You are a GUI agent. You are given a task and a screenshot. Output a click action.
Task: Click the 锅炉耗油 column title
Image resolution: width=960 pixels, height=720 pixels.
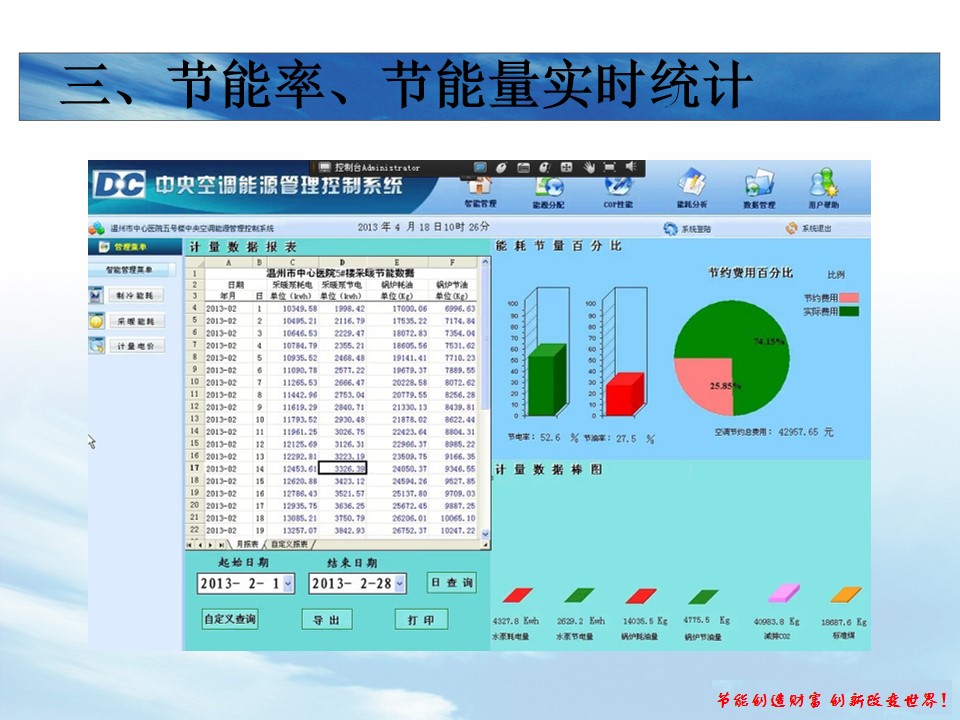tap(397, 285)
